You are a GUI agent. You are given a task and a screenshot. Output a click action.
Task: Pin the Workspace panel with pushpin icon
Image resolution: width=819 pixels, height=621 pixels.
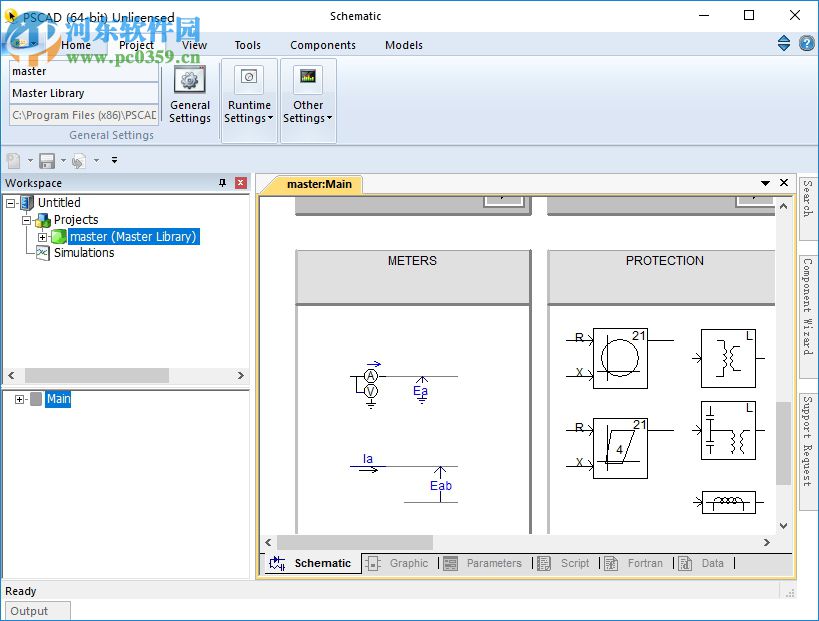click(222, 183)
